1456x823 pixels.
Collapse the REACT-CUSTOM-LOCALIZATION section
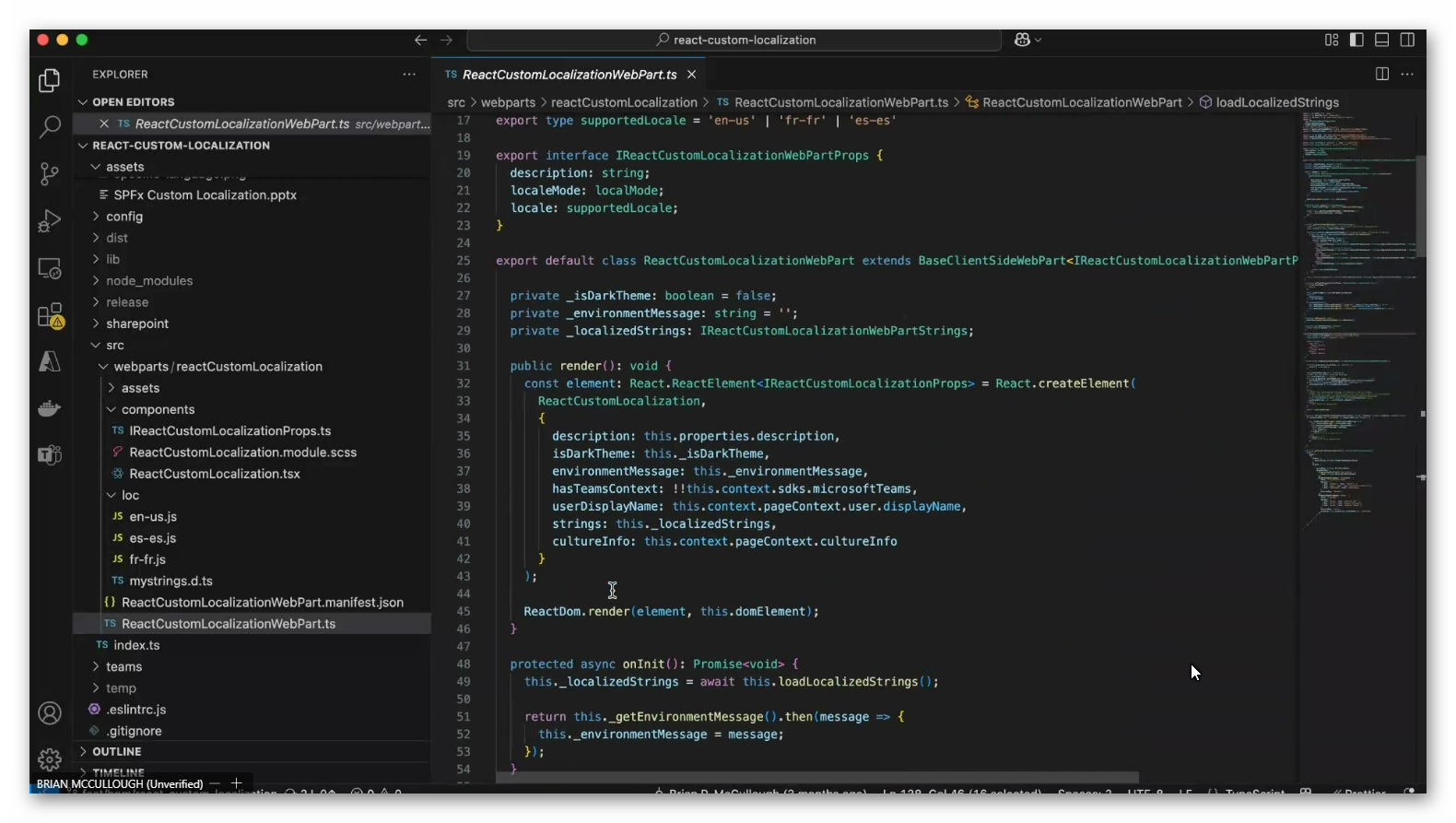pyautogui.click(x=252, y=146)
